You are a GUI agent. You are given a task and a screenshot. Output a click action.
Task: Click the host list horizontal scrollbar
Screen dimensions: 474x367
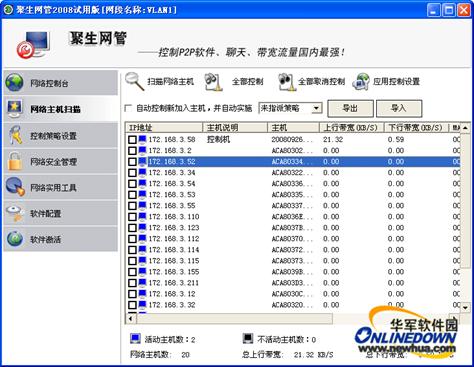click(234, 319)
